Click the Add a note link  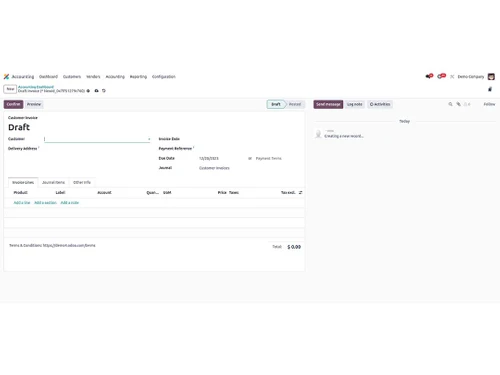70,203
